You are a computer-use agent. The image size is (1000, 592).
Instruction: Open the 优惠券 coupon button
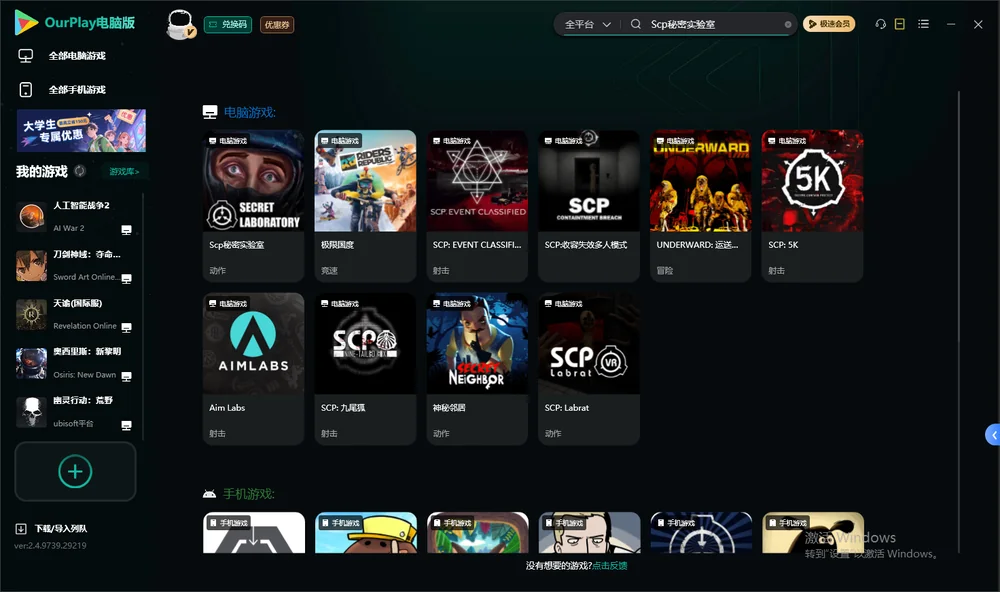pos(277,24)
